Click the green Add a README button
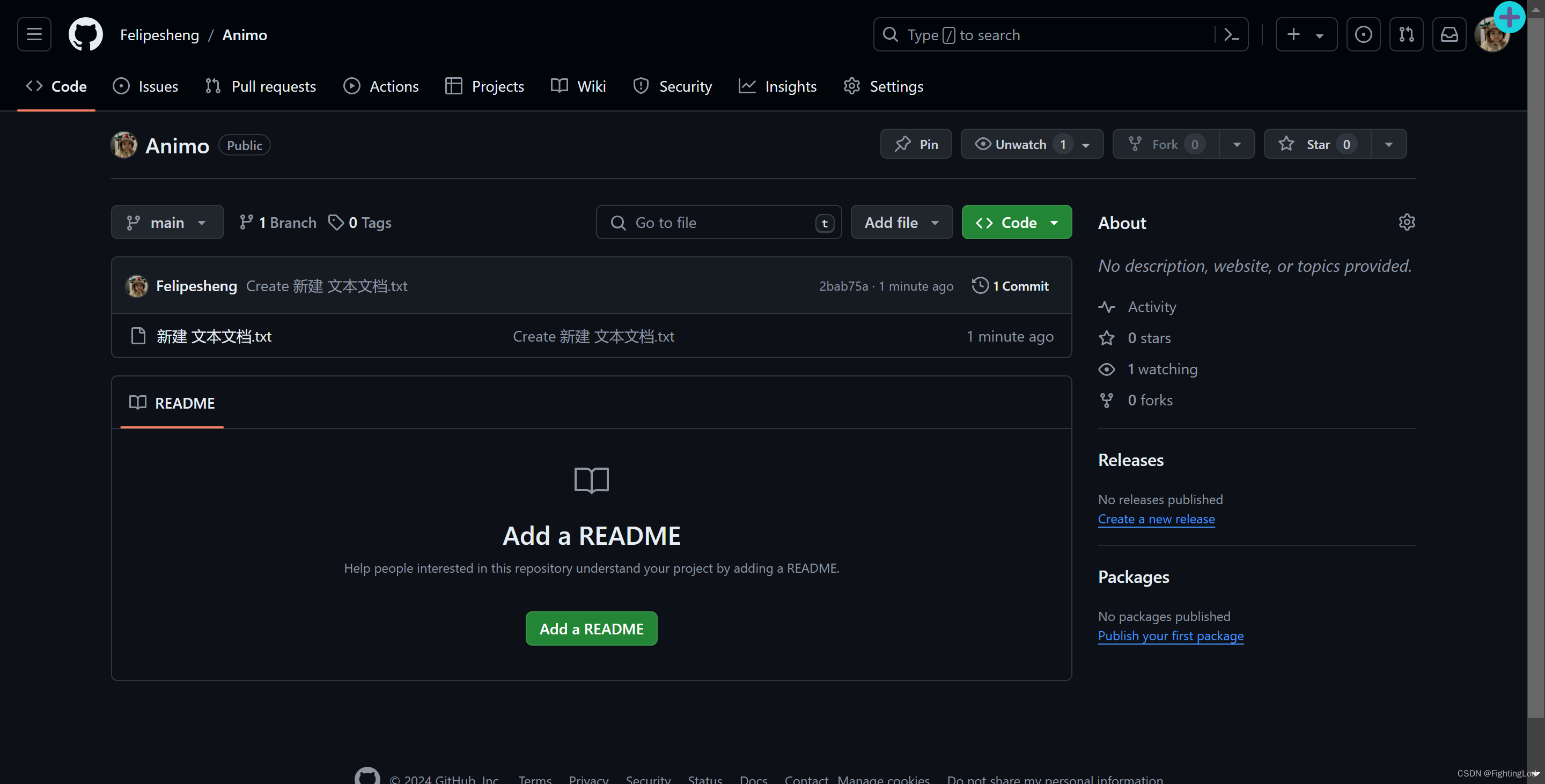Screen dimensions: 1545x784 coord(591,628)
